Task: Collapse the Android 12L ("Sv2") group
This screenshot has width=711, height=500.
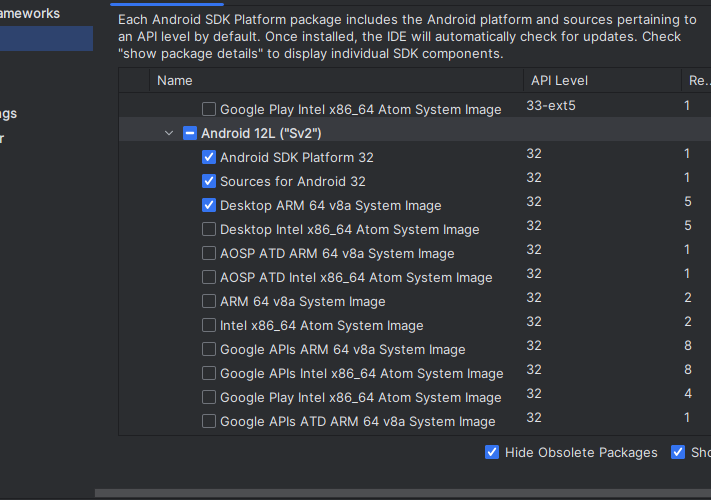Action: pos(169,133)
